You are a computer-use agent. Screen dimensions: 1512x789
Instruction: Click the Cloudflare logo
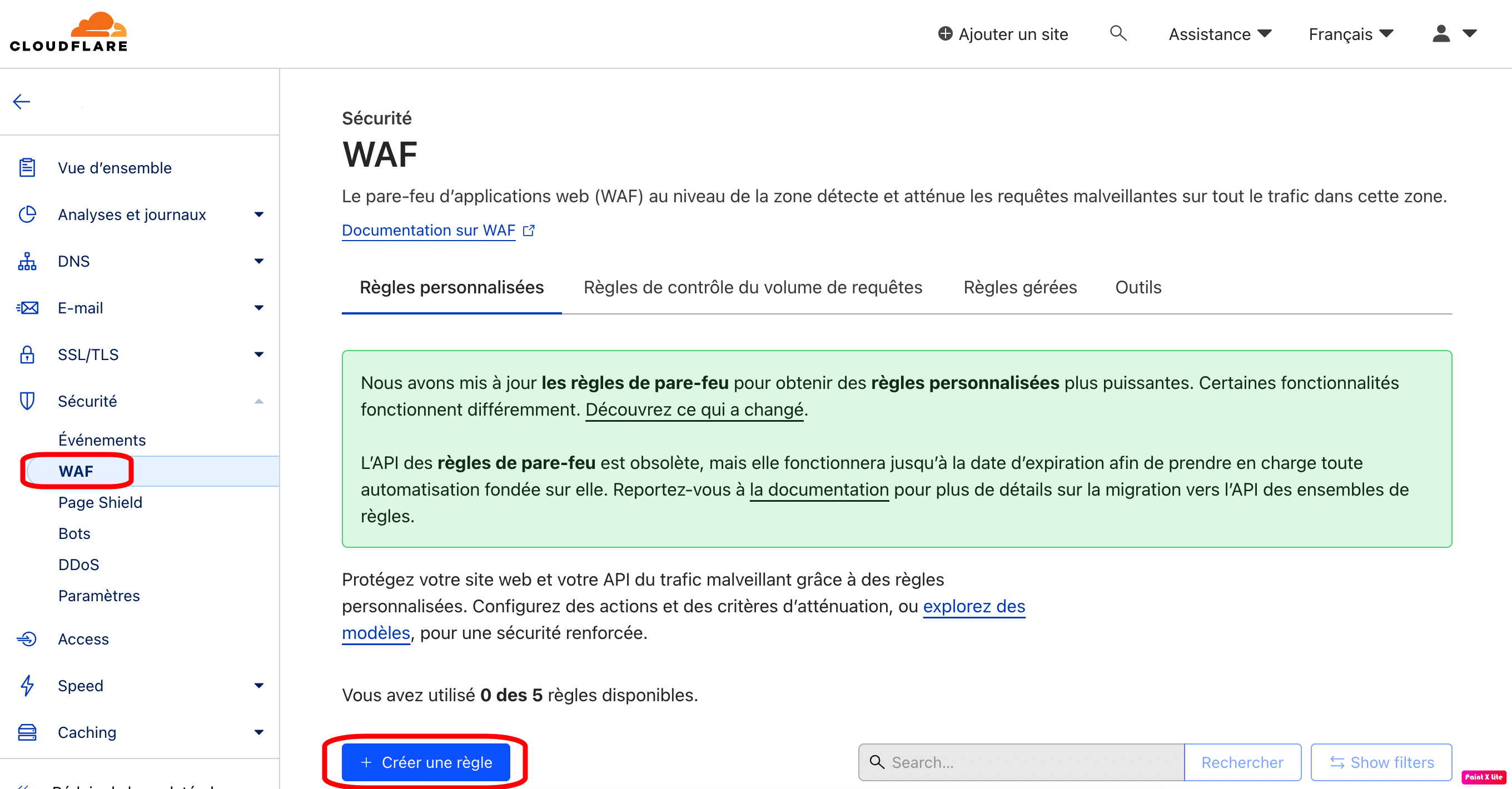[x=68, y=32]
